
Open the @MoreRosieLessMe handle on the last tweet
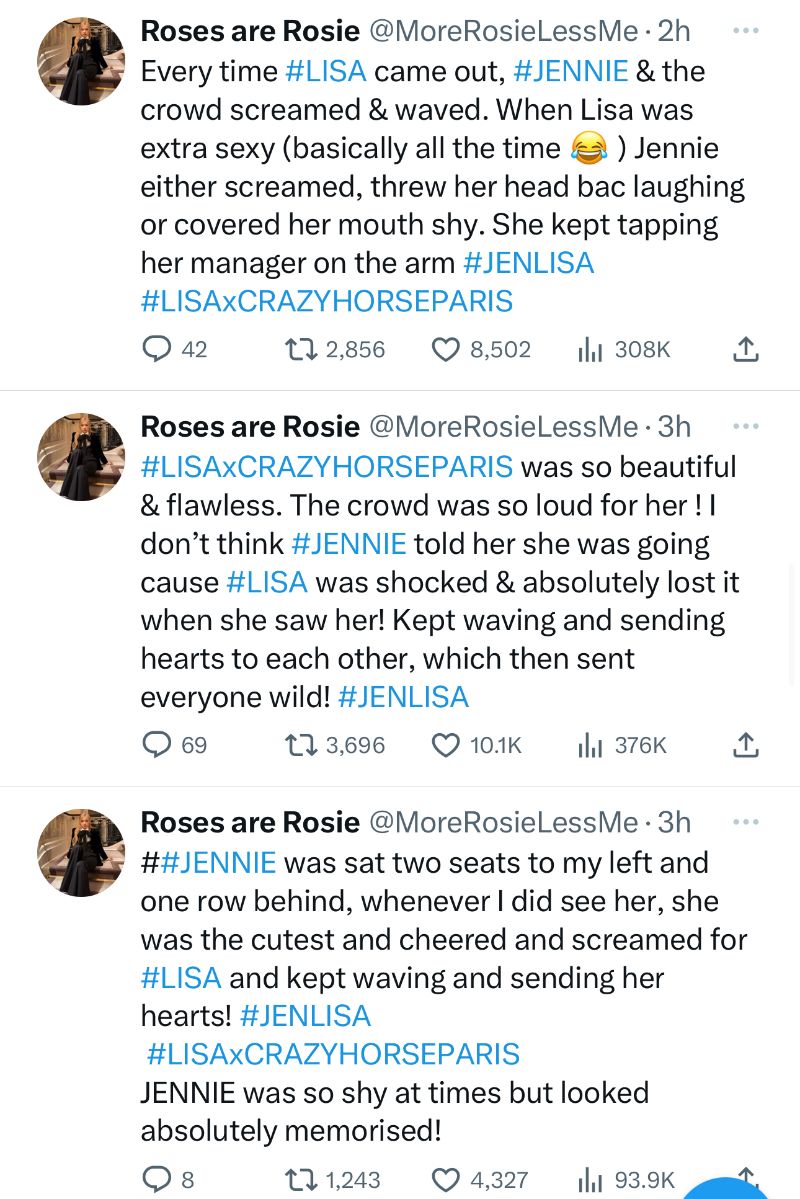point(503,822)
